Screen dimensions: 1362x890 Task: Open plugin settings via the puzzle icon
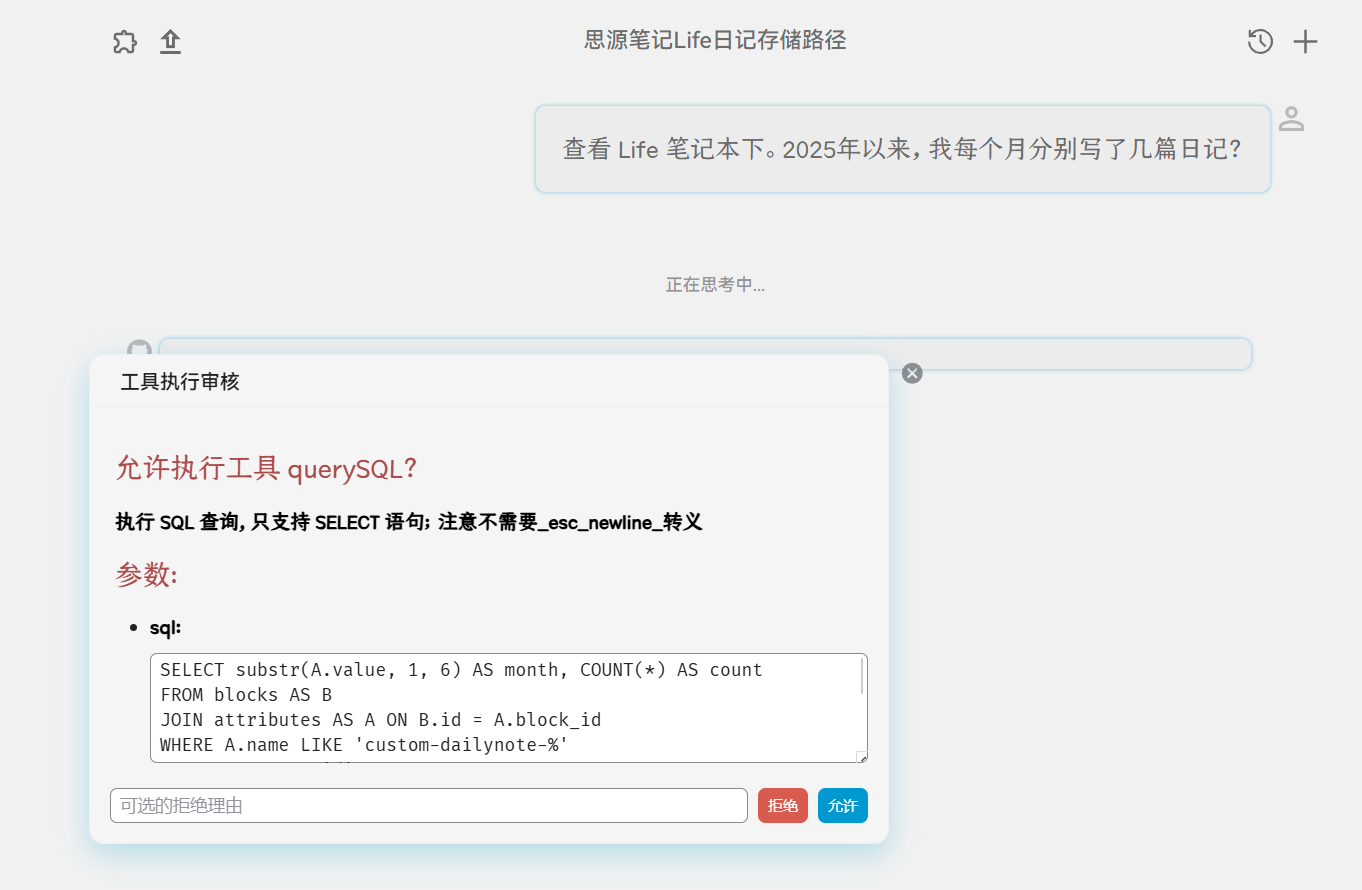tap(124, 42)
